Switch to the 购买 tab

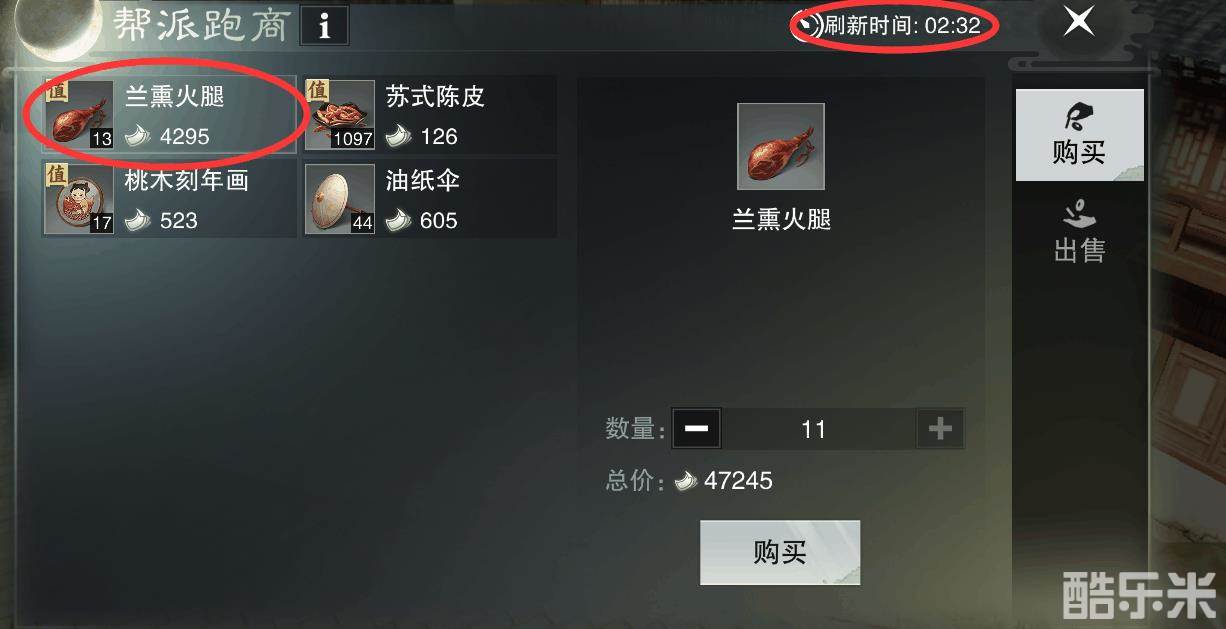[1079, 135]
